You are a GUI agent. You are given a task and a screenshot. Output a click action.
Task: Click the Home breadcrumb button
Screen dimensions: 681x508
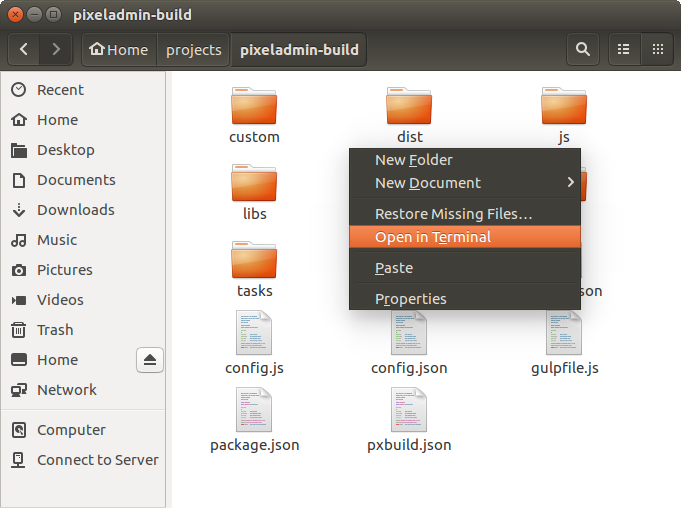pyautogui.click(x=118, y=50)
